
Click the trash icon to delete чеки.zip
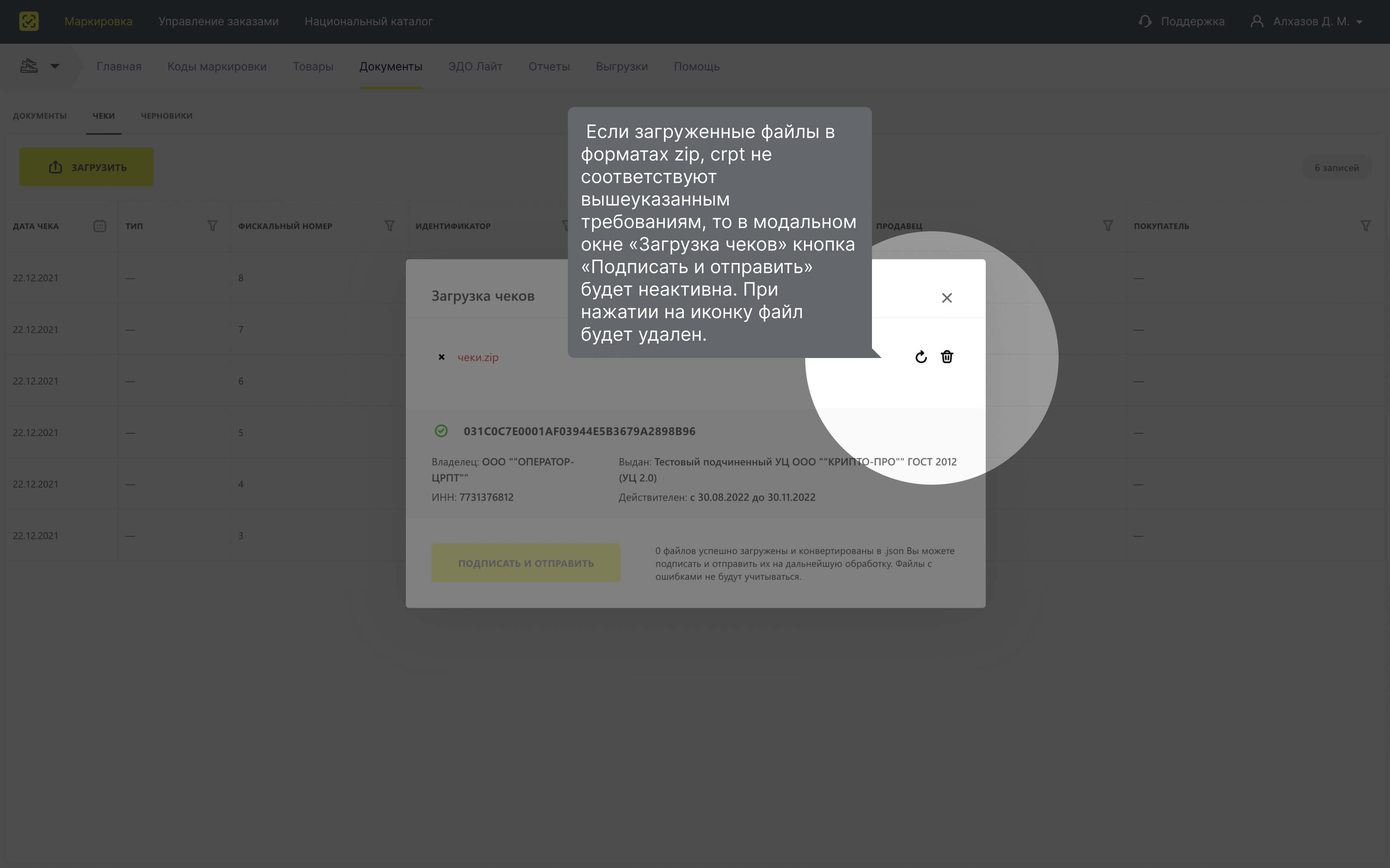tap(947, 357)
